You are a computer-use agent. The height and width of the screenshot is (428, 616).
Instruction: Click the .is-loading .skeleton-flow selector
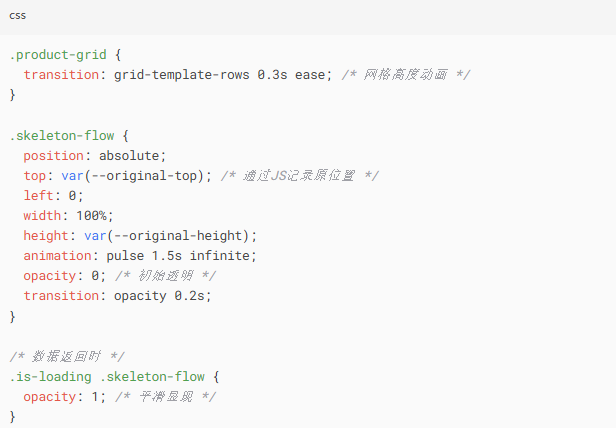click(x=107, y=377)
